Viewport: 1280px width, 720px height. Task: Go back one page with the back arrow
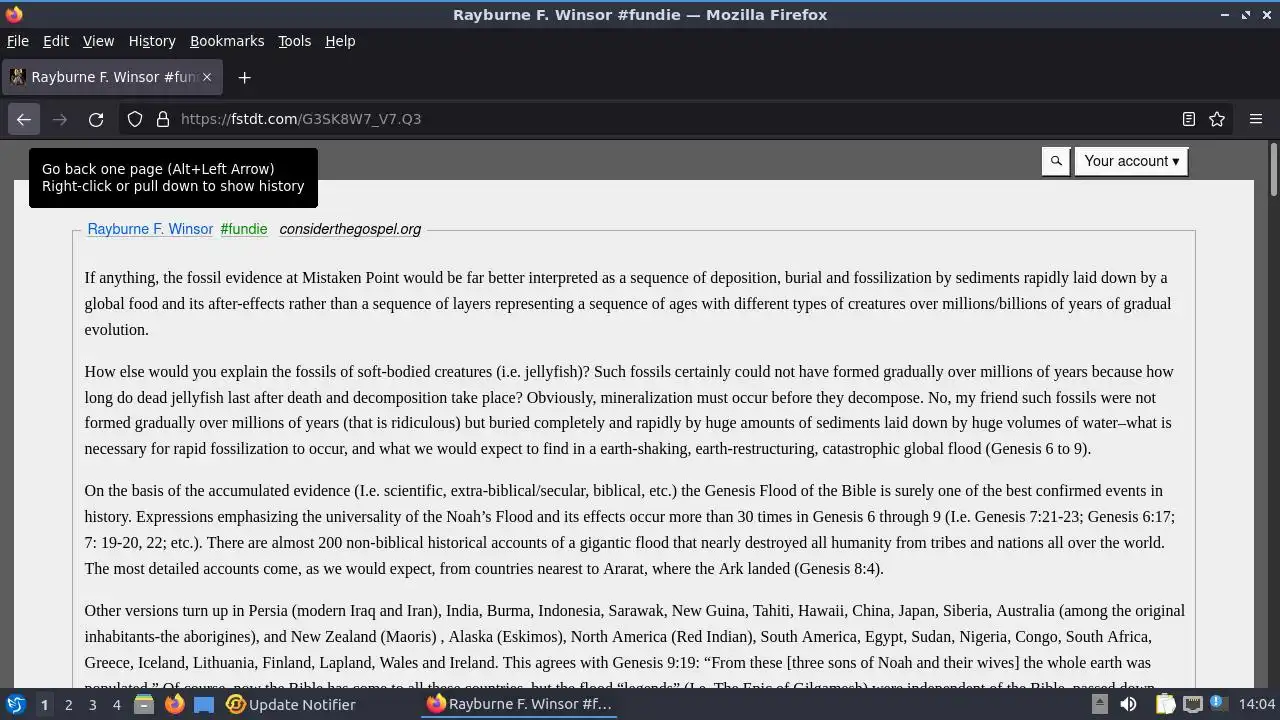tap(24, 119)
